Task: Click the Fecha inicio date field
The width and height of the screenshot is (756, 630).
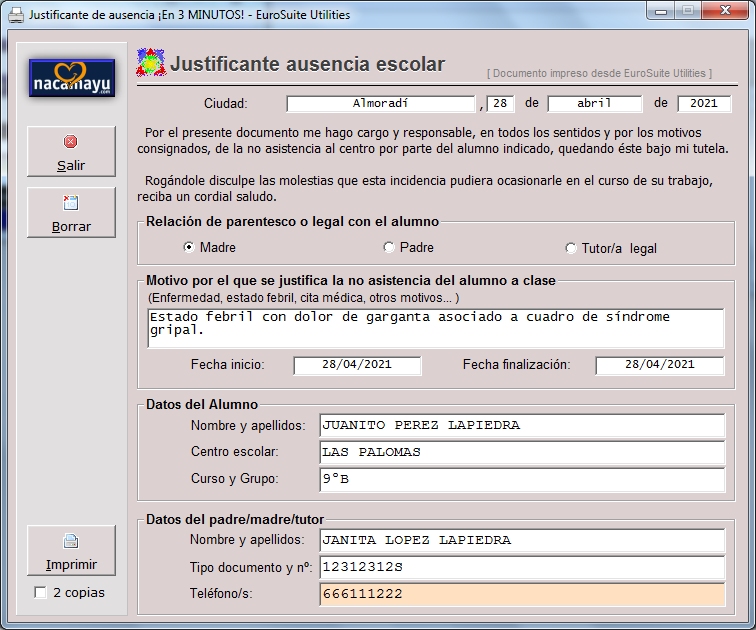Action: [357, 365]
